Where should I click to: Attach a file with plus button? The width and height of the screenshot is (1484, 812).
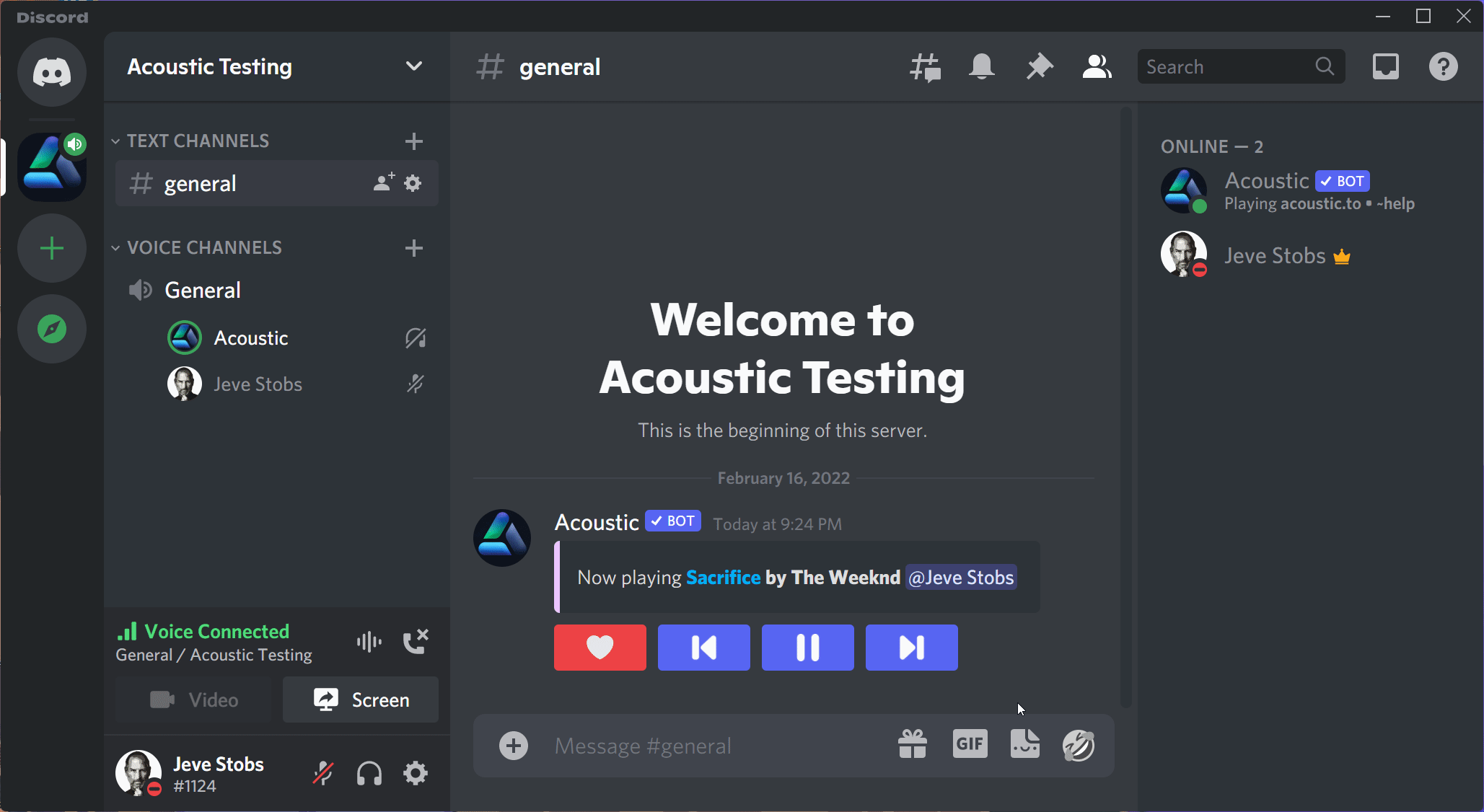[514, 746]
